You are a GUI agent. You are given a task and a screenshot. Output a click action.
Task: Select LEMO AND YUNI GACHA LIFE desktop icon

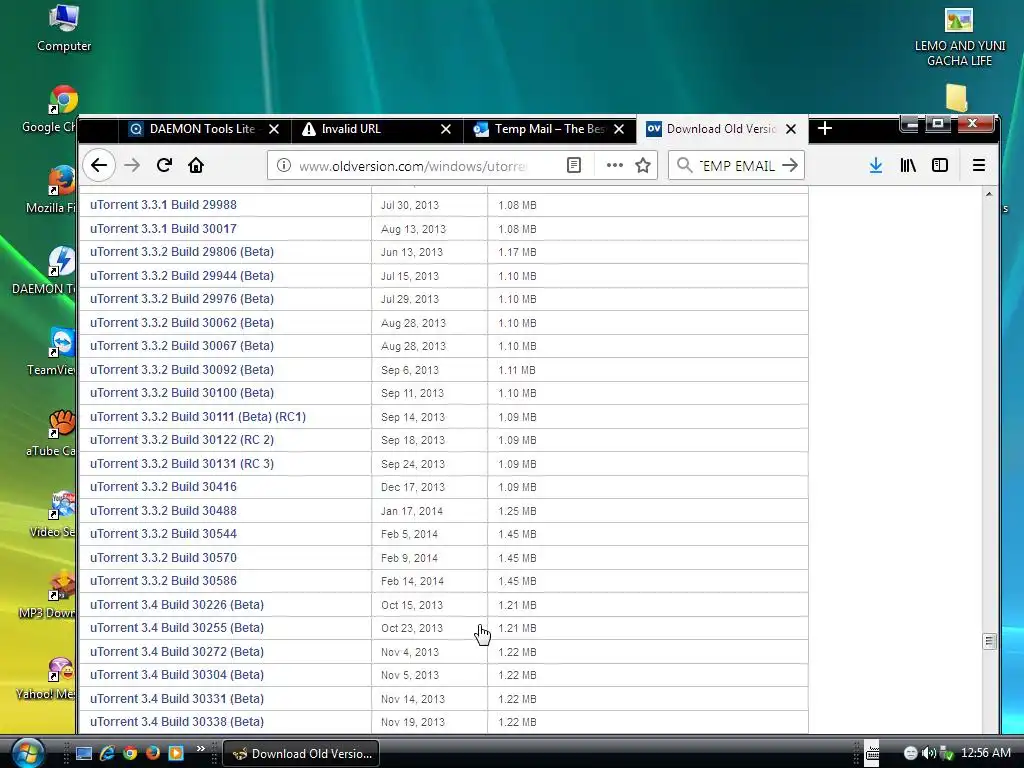coord(959,37)
